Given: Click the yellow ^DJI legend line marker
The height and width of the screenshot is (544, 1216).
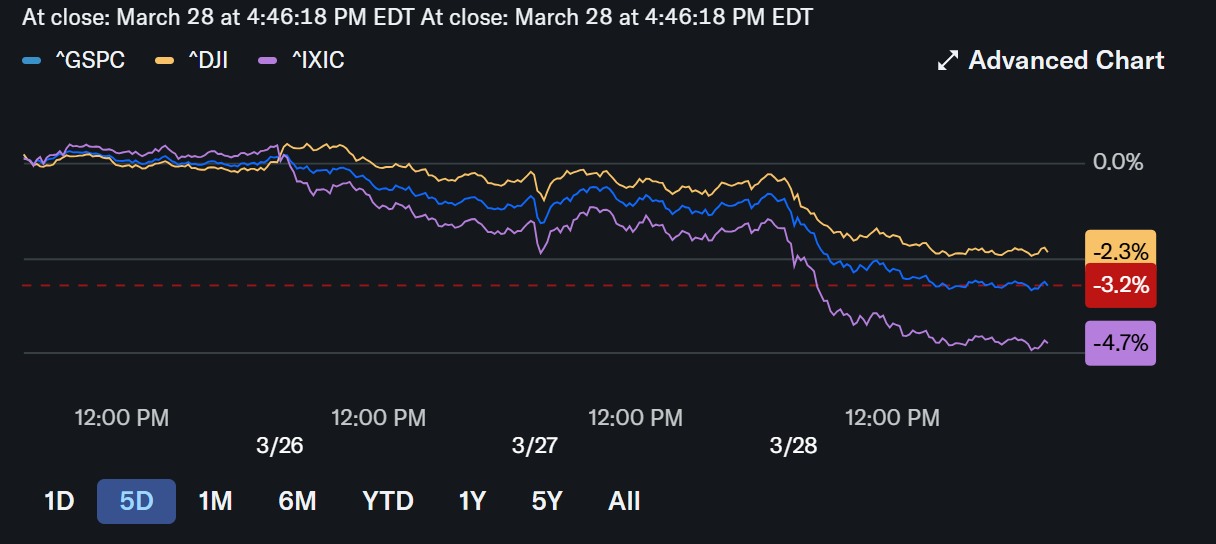Looking at the screenshot, I should pos(163,62).
